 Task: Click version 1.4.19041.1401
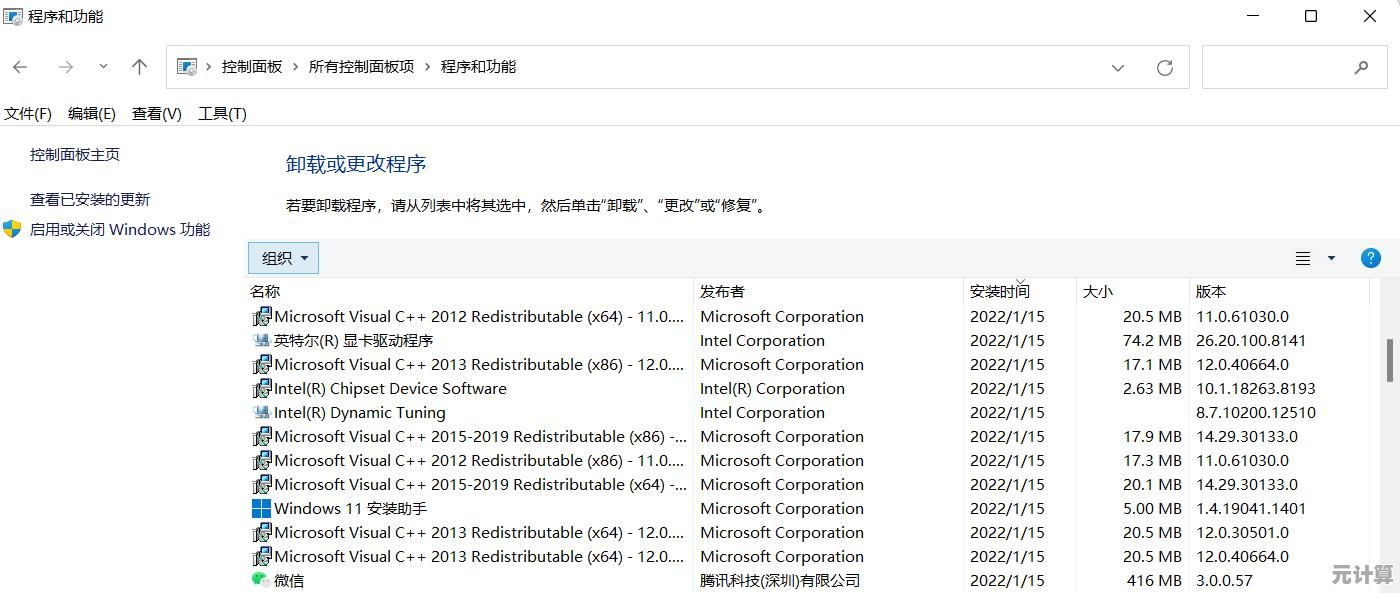pos(1251,509)
